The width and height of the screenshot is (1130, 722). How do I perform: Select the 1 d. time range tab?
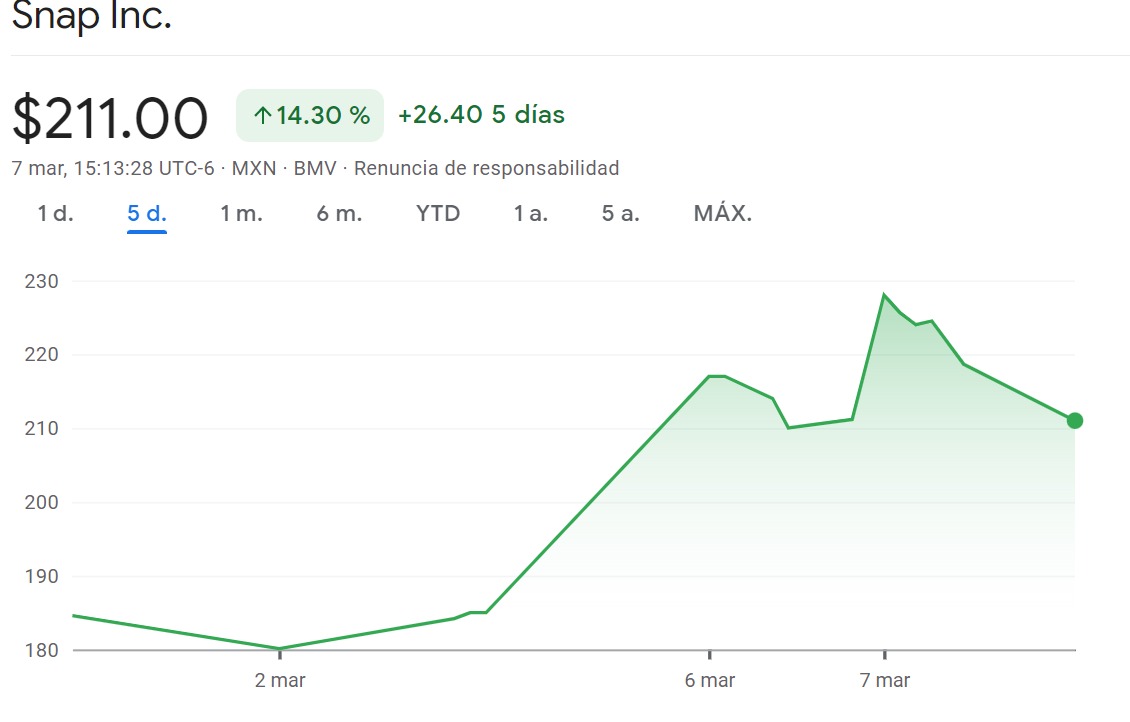(55, 213)
